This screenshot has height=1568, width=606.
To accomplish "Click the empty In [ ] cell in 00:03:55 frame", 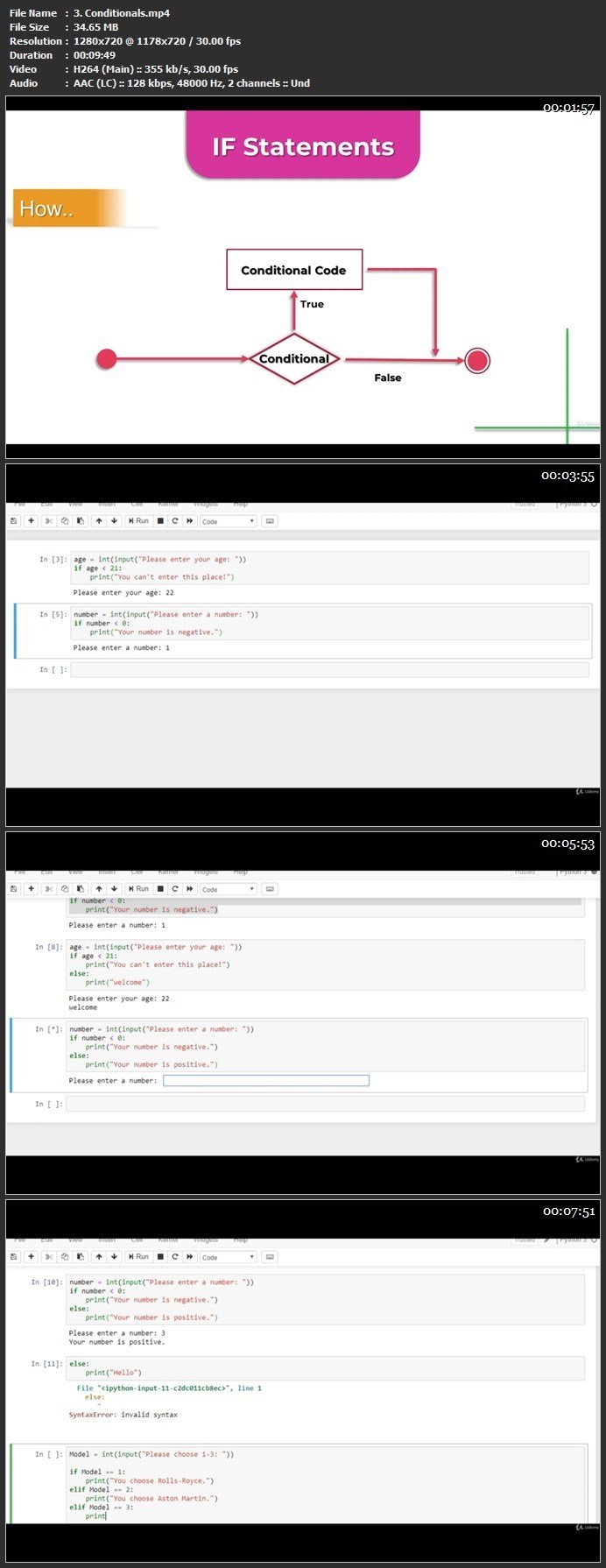I will [329, 670].
